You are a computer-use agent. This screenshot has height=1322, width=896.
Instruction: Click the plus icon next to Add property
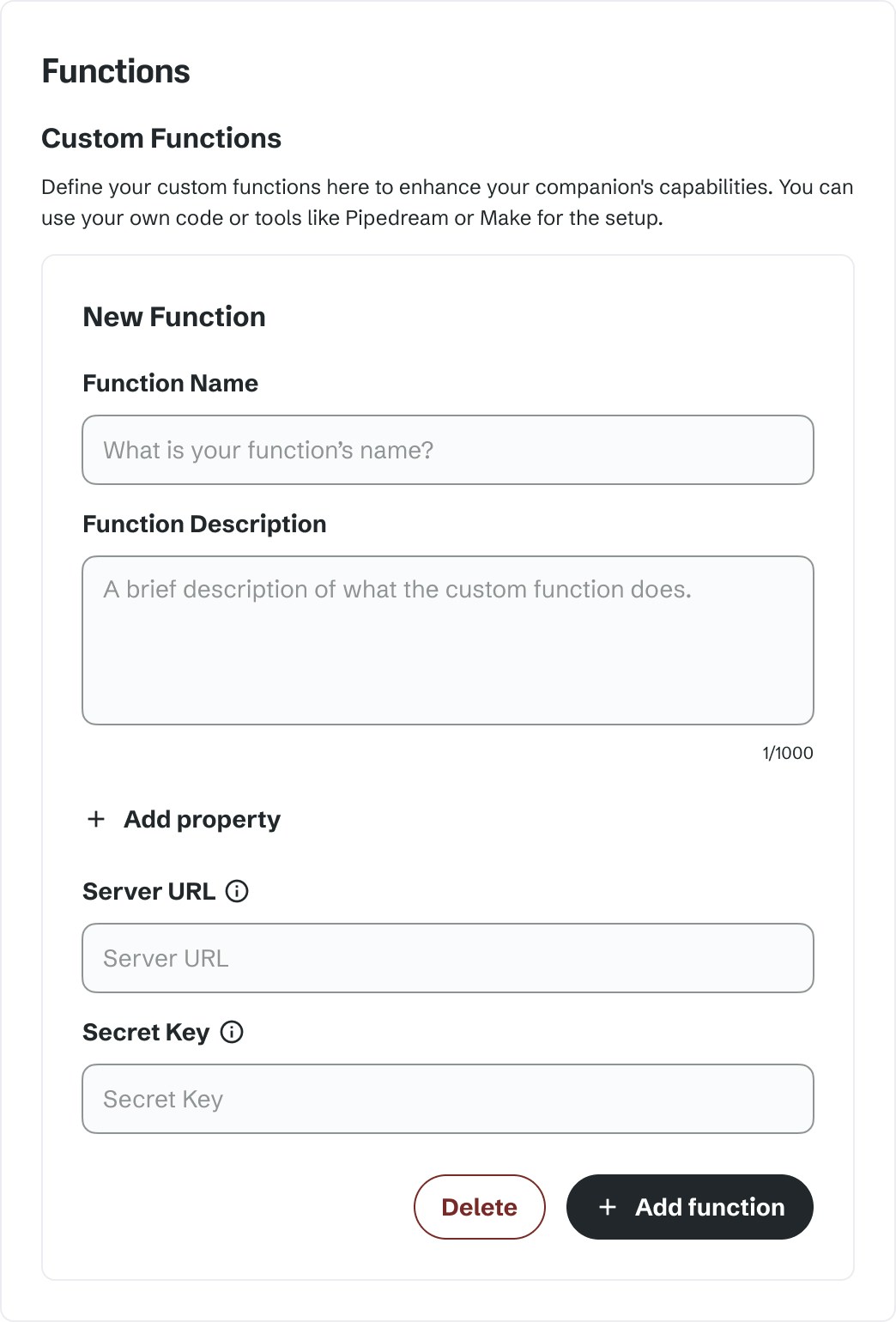coord(95,820)
